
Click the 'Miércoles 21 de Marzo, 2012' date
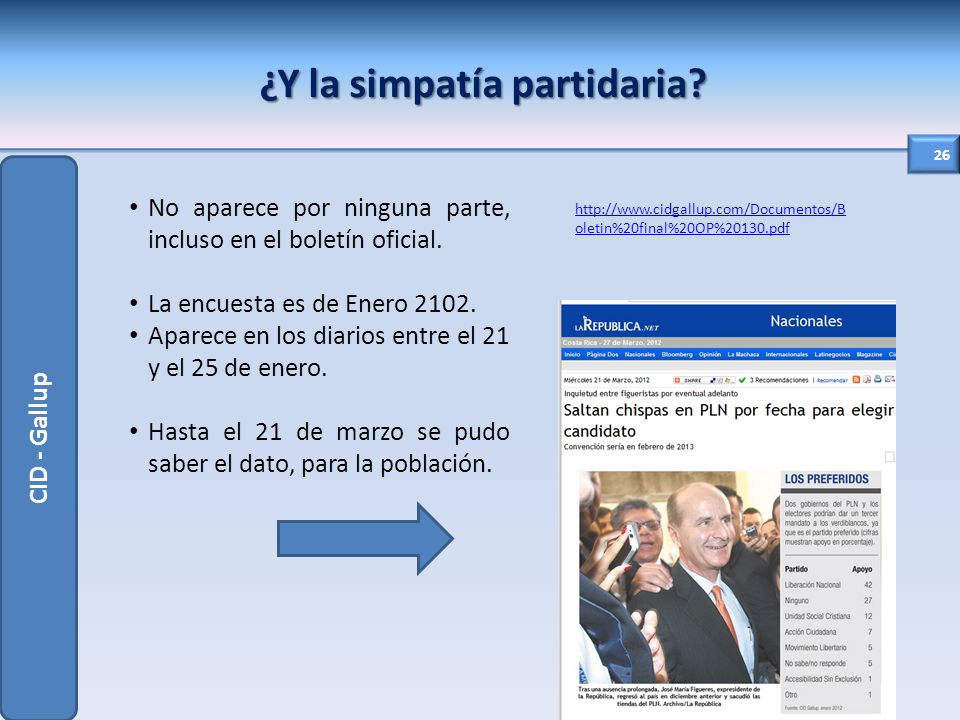click(606, 380)
